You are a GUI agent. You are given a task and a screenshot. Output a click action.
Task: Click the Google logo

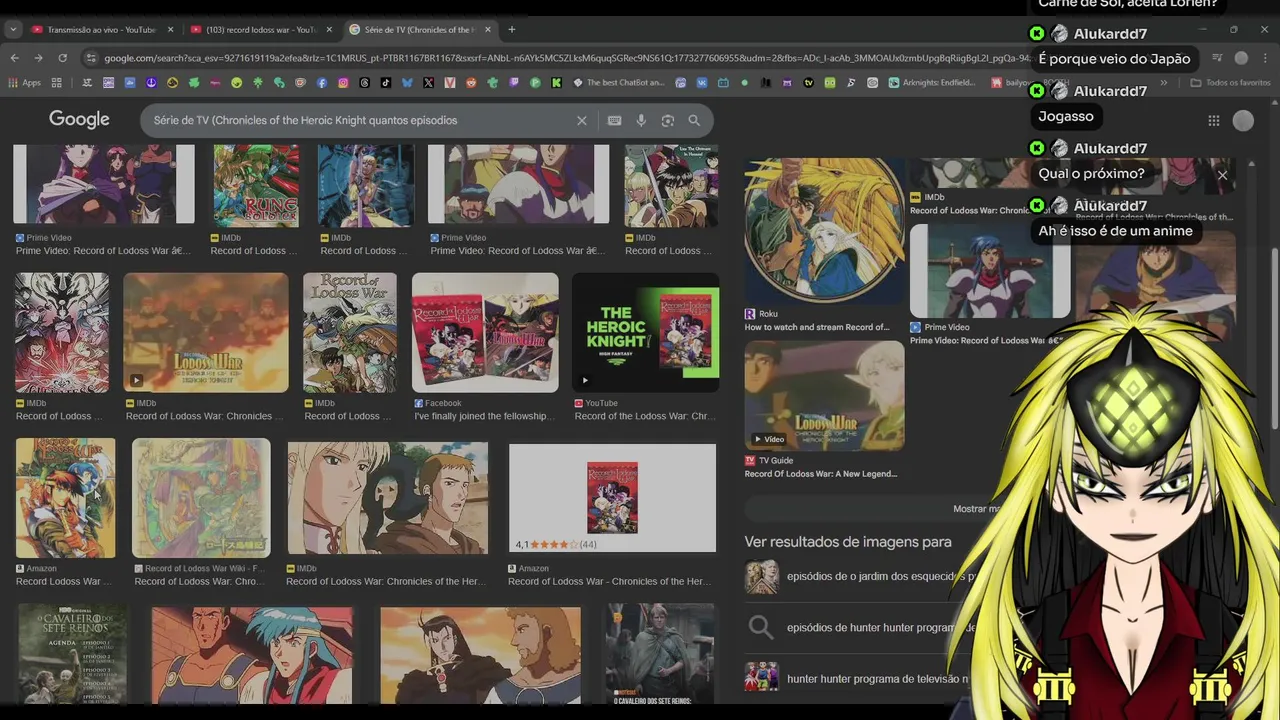pos(79,120)
